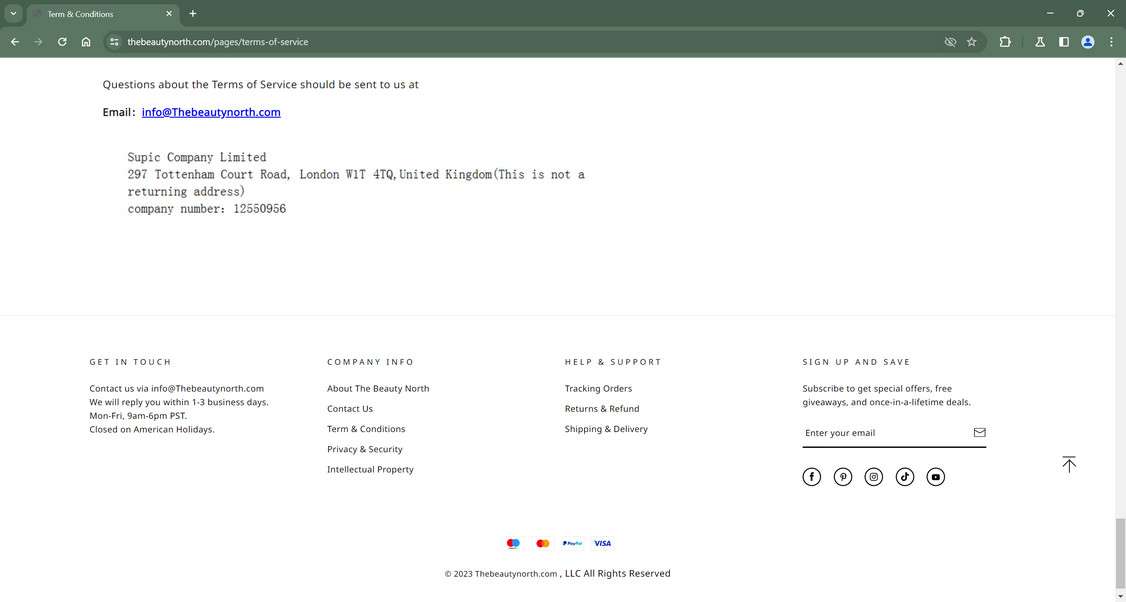Click the HELP & SUPPORT heading
The image size is (1126, 602).
pos(613,362)
